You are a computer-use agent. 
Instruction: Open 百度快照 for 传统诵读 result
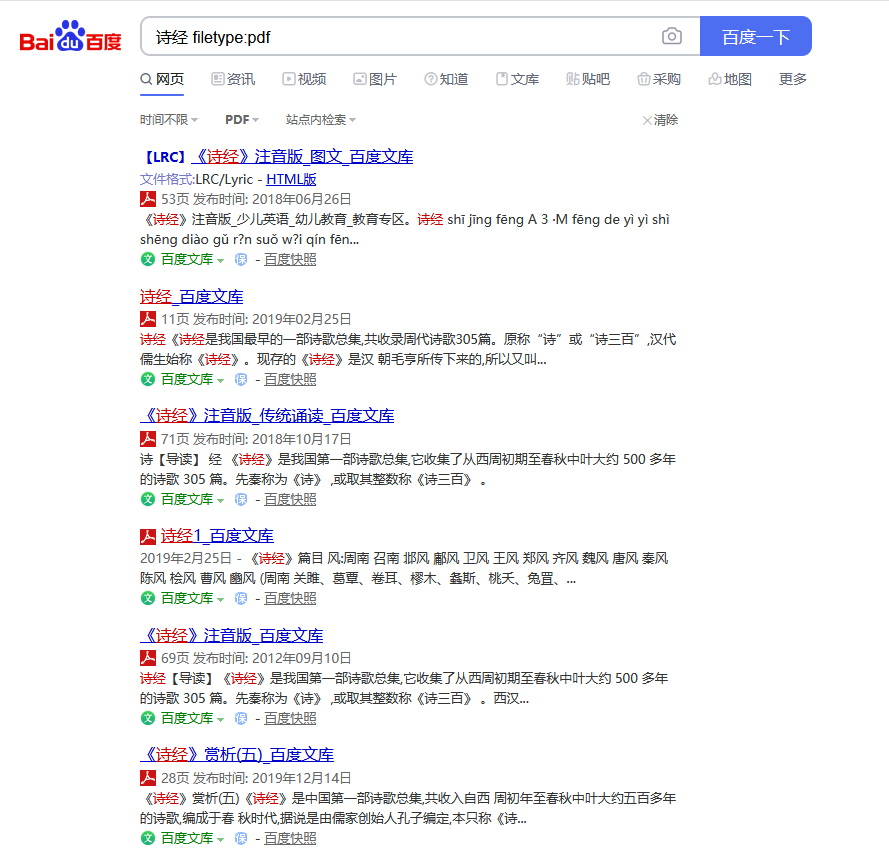290,499
